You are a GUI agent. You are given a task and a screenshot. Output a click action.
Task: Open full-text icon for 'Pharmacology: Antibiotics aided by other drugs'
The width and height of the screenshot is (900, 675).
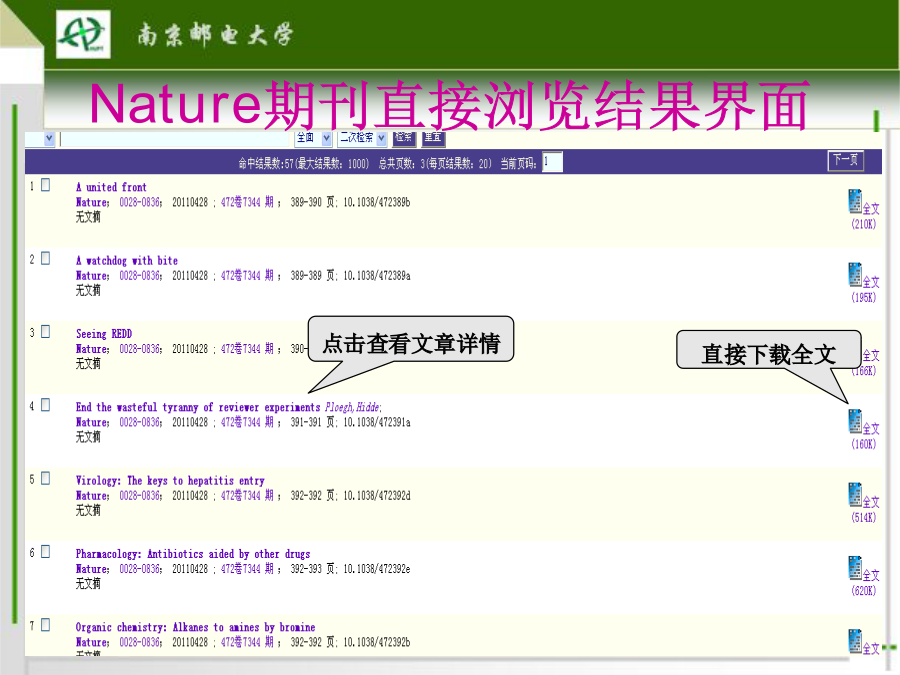point(855,568)
